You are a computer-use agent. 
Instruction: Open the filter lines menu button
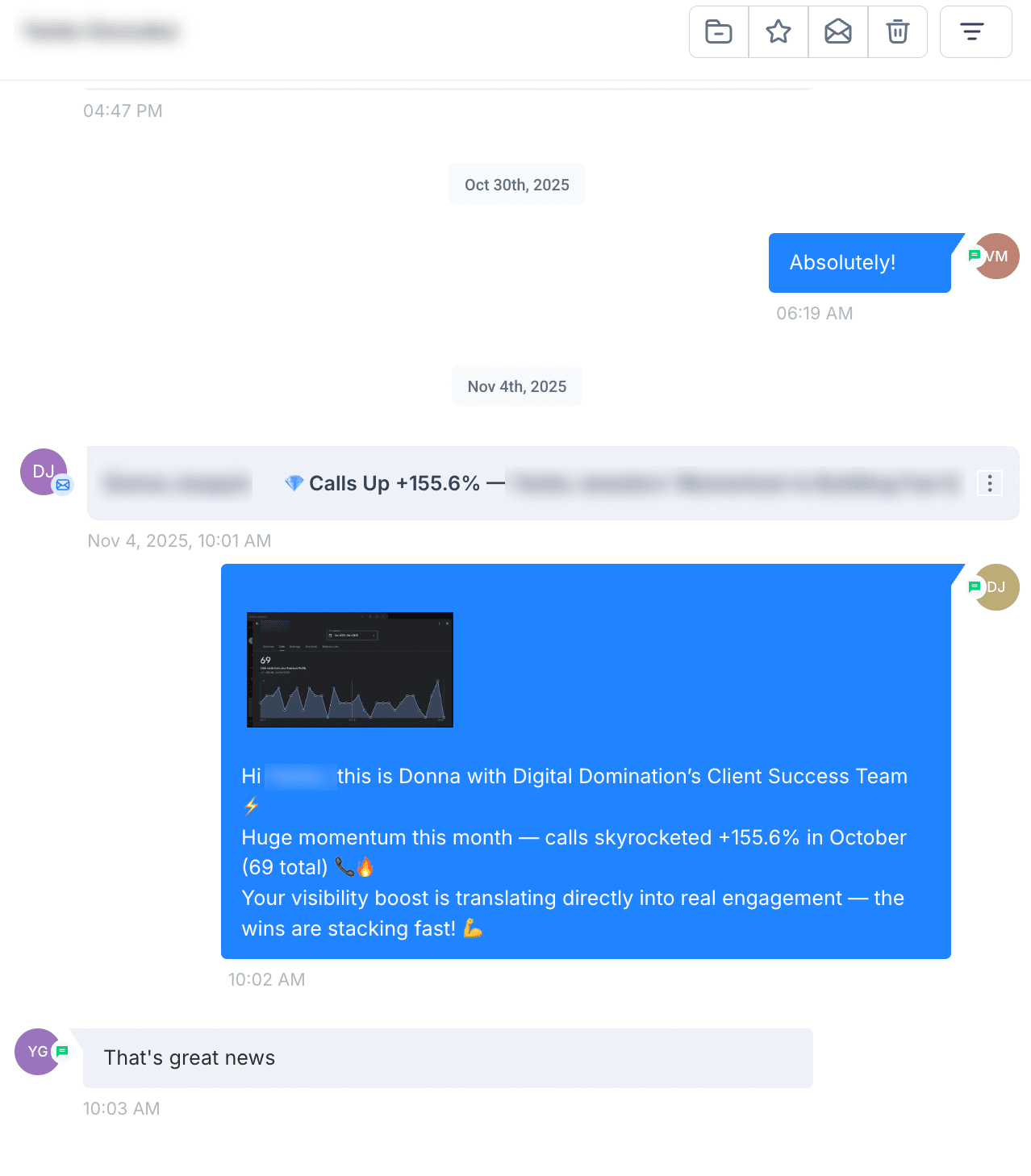click(975, 32)
